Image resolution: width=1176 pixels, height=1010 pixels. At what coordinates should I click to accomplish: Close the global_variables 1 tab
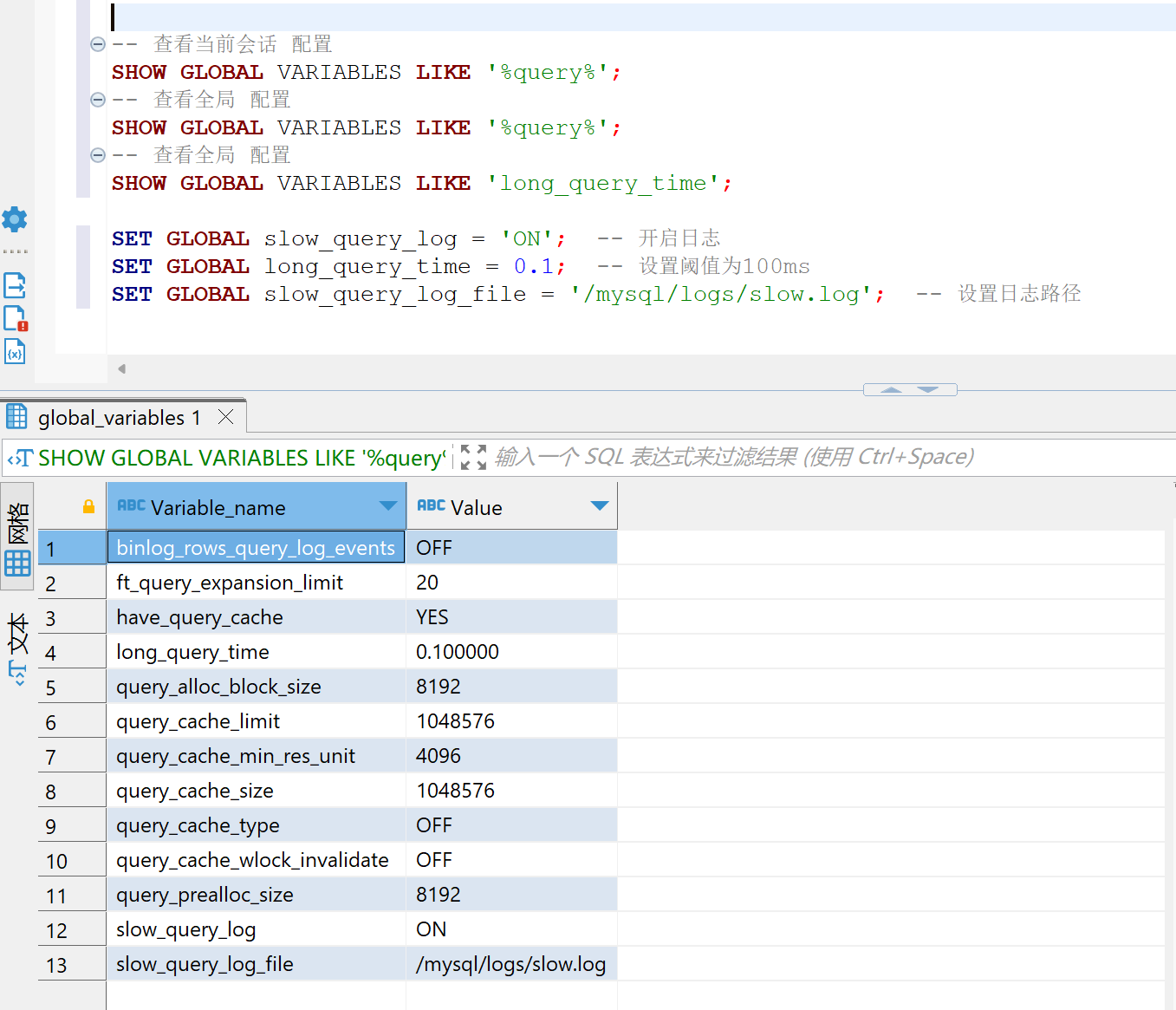pyautogui.click(x=226, y=417)
